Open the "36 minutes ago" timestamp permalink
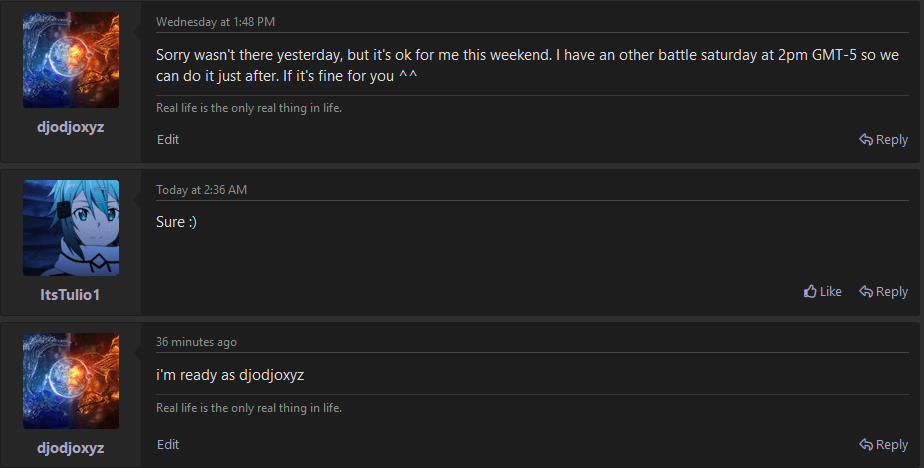The width and height of the screenshot is (924, 468). point(196,342)
